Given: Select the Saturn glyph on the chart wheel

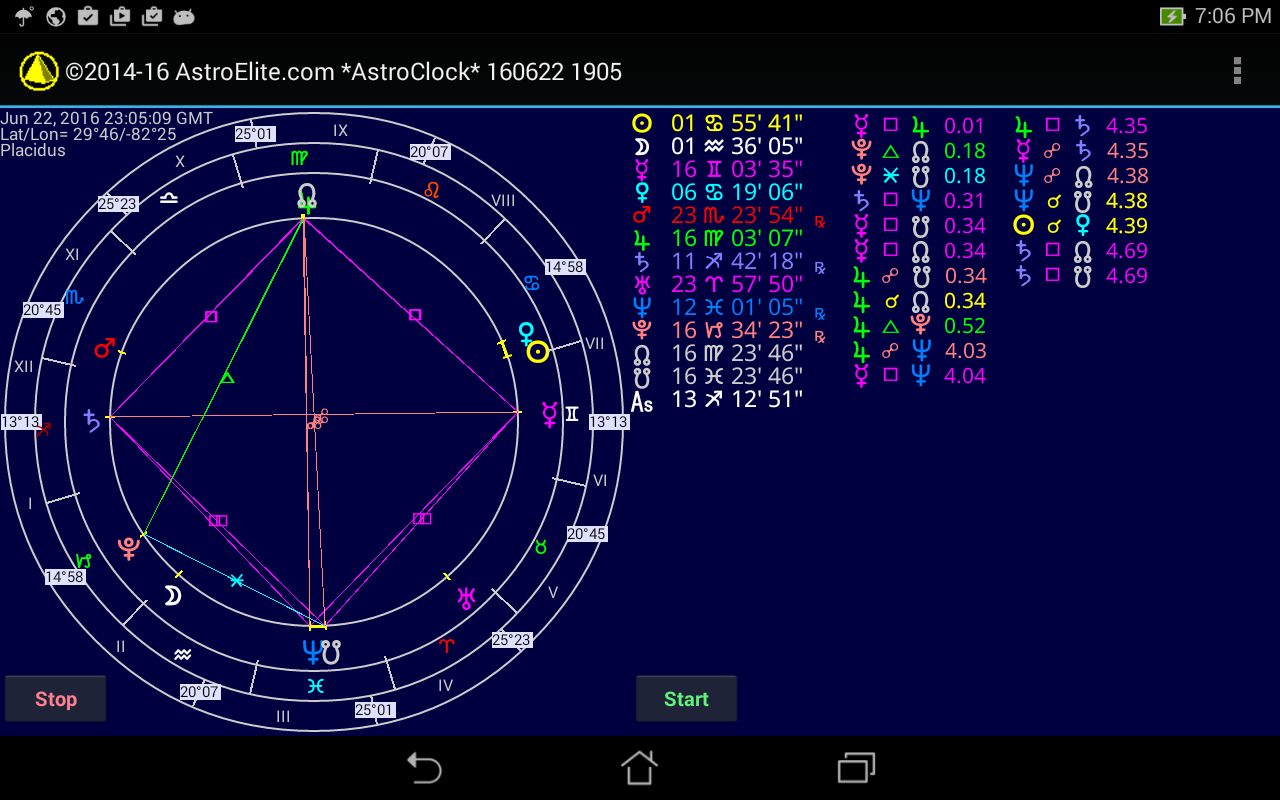Looking at the screenshot, I should (x=92, y=421).
